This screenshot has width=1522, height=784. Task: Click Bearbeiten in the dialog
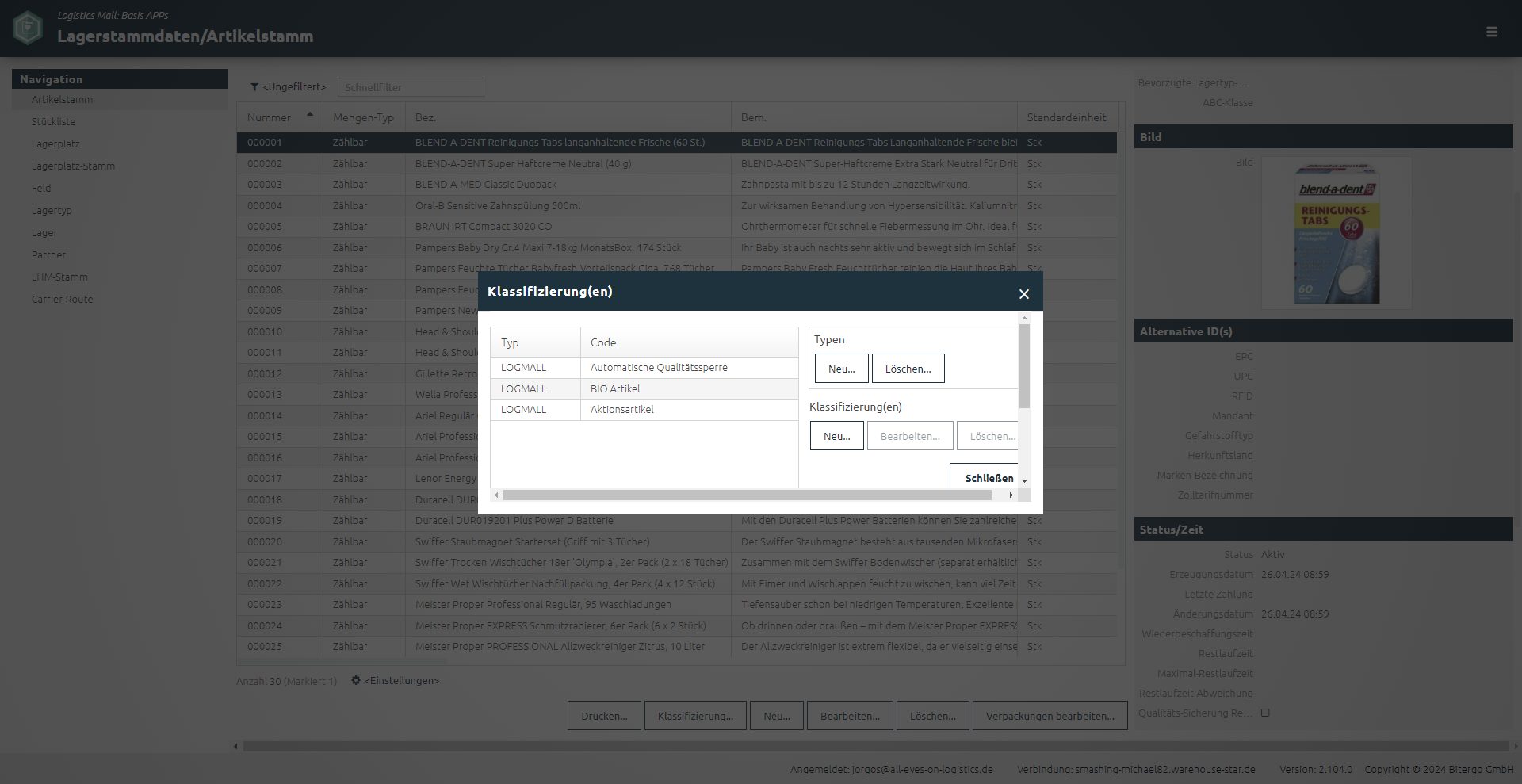[910, 436]
